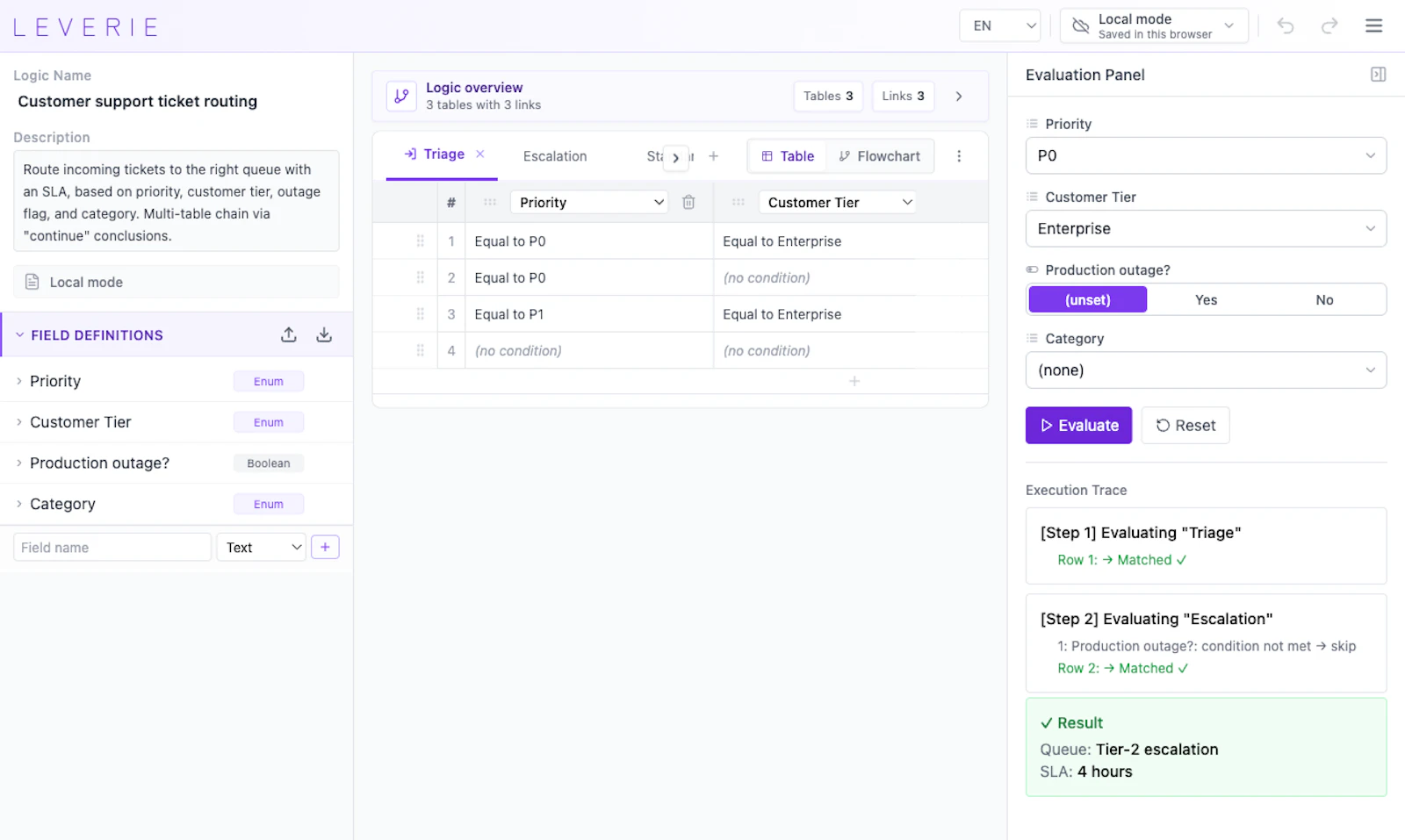Click drag handle of row 1

[x=420, y=241]
